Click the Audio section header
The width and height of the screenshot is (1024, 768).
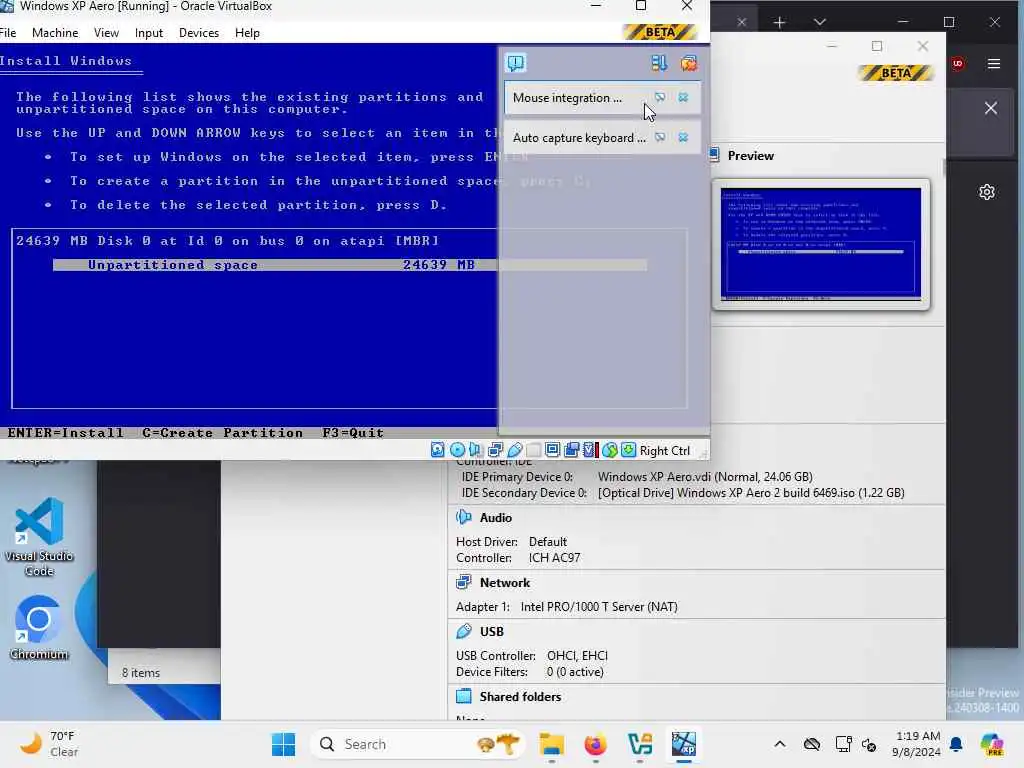[x=496, y=518]
